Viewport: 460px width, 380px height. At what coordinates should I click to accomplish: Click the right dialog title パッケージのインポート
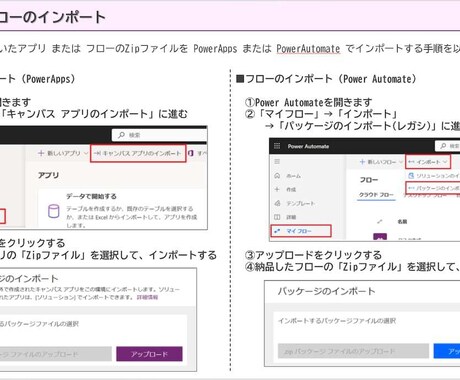coord(326,291)
